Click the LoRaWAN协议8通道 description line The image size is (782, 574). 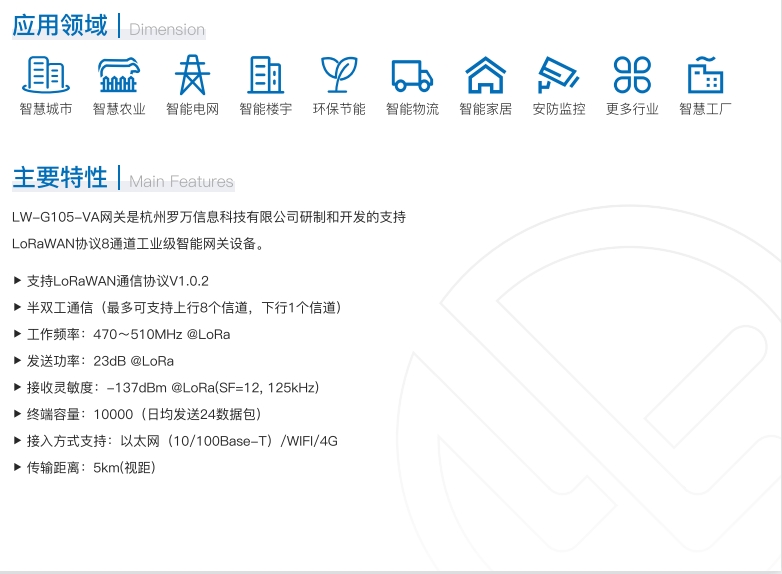click(x=138, y=244)
